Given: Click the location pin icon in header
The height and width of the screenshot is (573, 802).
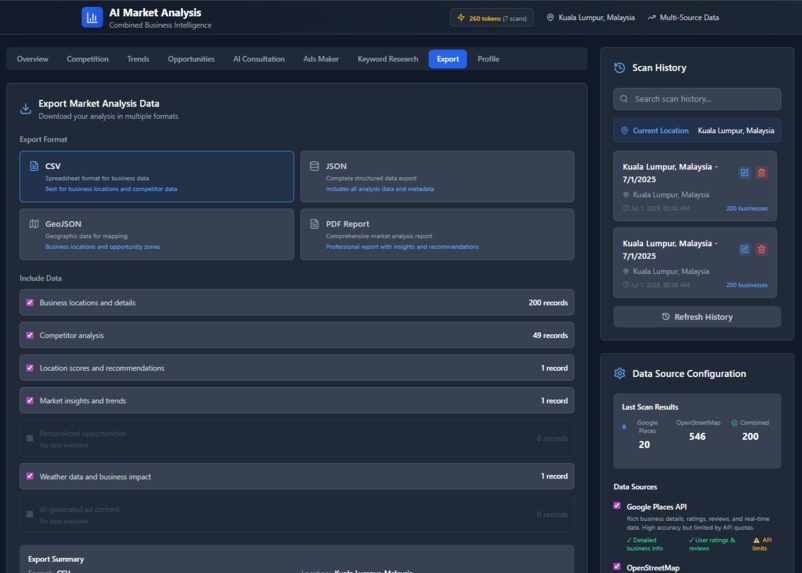Looking at the screenshot, I should coord(550,17).
